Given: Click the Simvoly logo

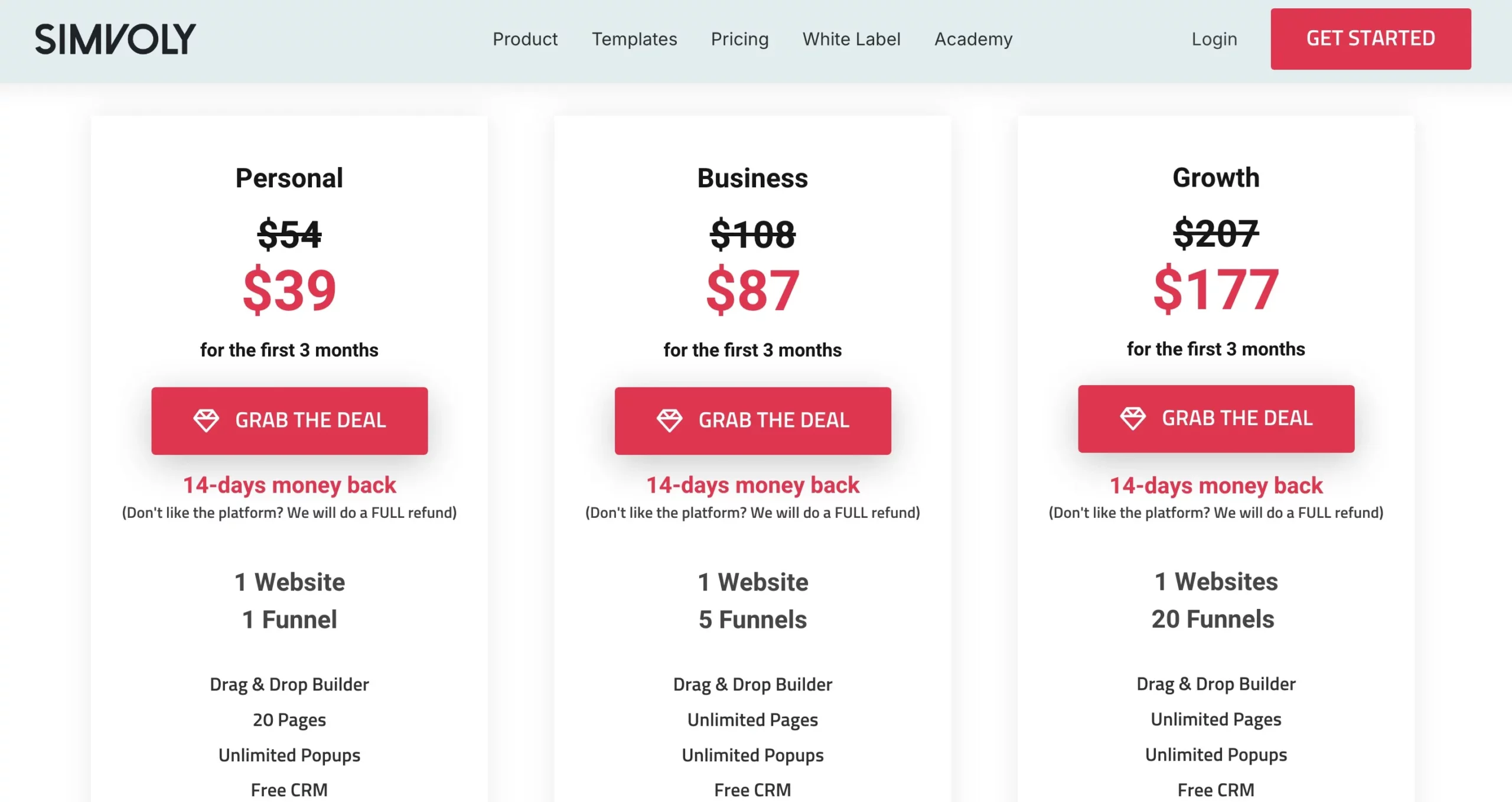Looking at the screenshot, I should [115, 39].
